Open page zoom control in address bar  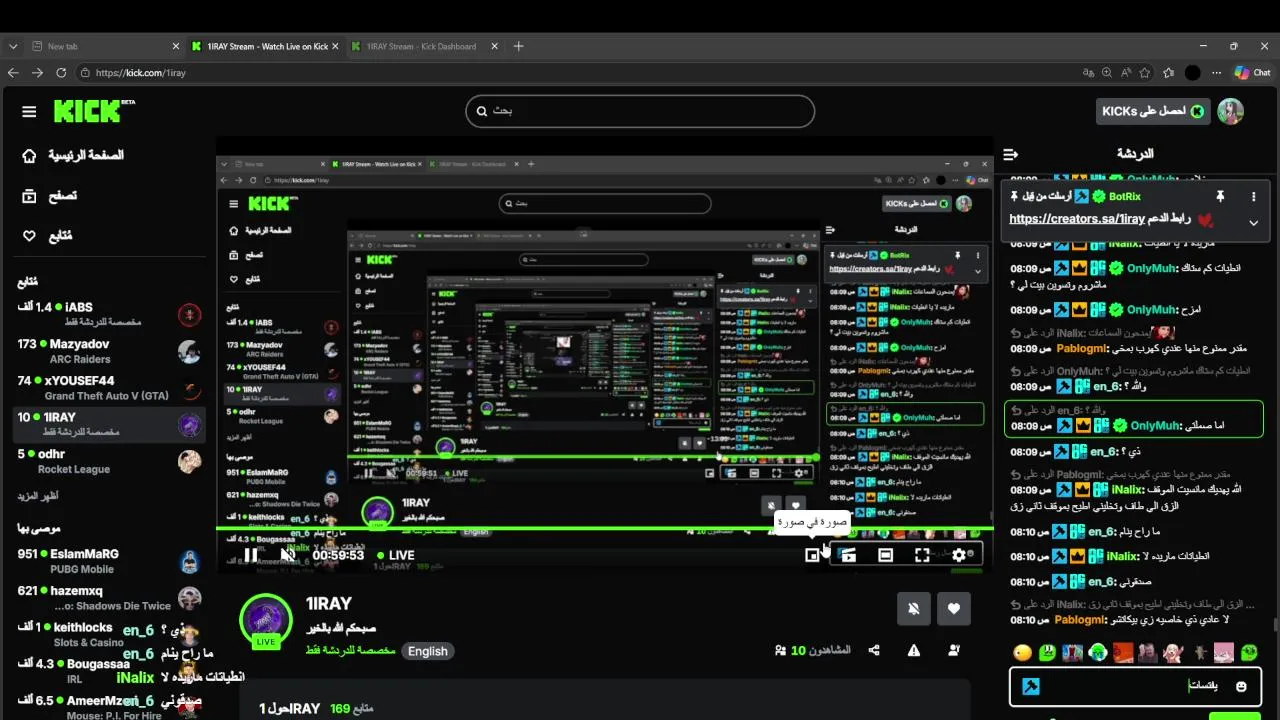click(1107, 73)
